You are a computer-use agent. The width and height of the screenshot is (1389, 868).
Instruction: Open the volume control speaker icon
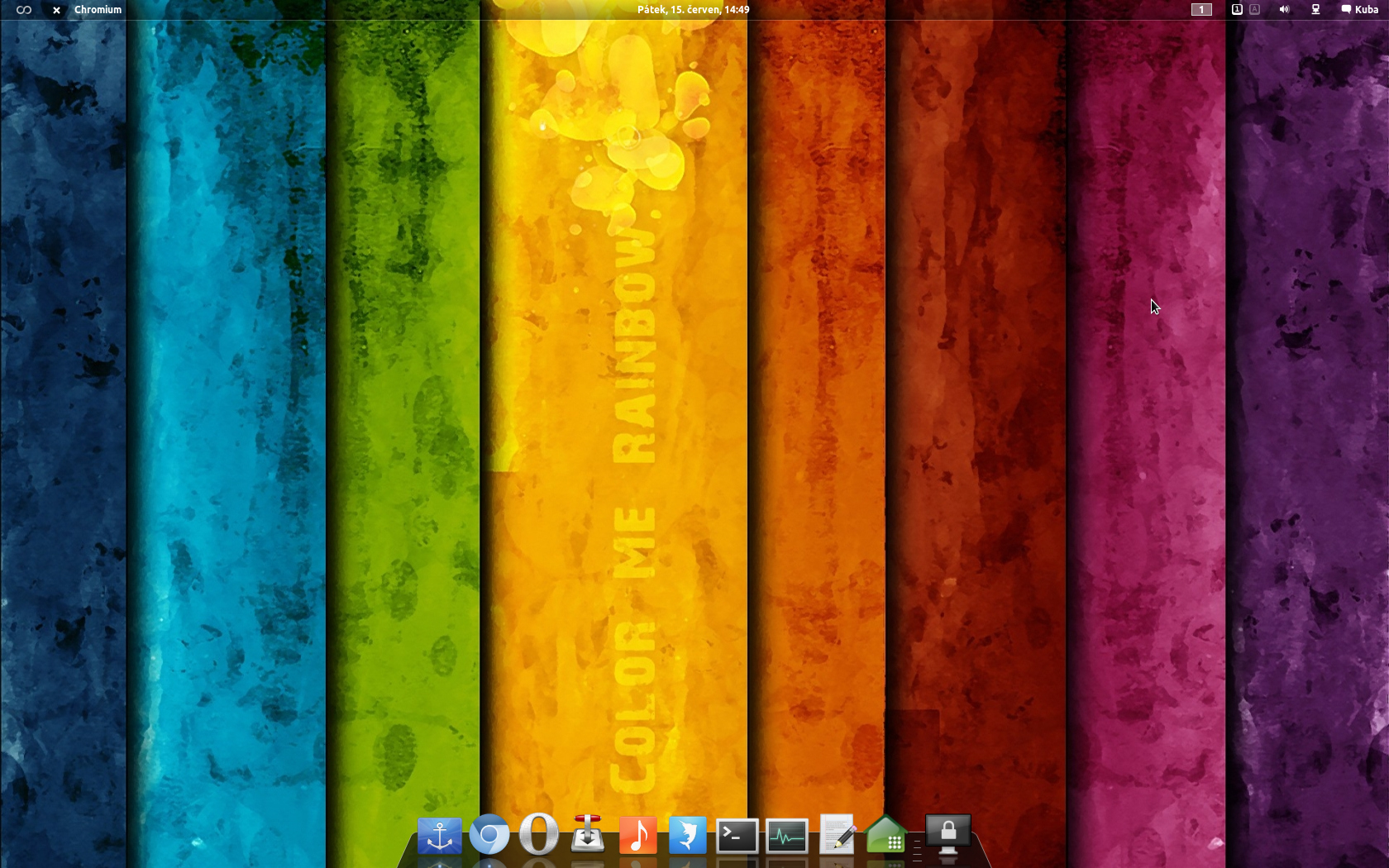click(1284, 10)
